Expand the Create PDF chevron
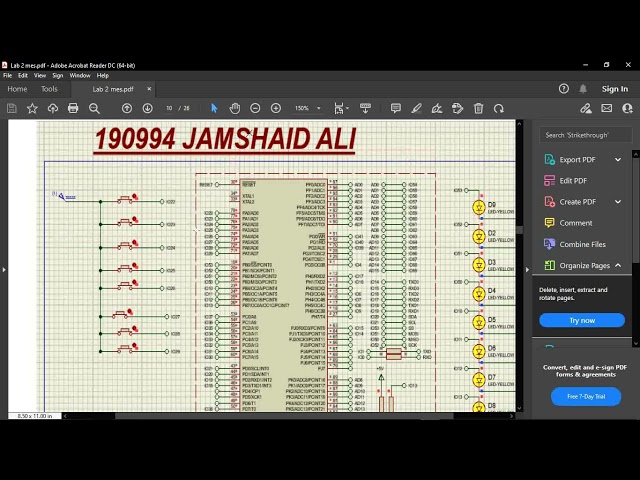640x480 pixels. coord(618,202)
